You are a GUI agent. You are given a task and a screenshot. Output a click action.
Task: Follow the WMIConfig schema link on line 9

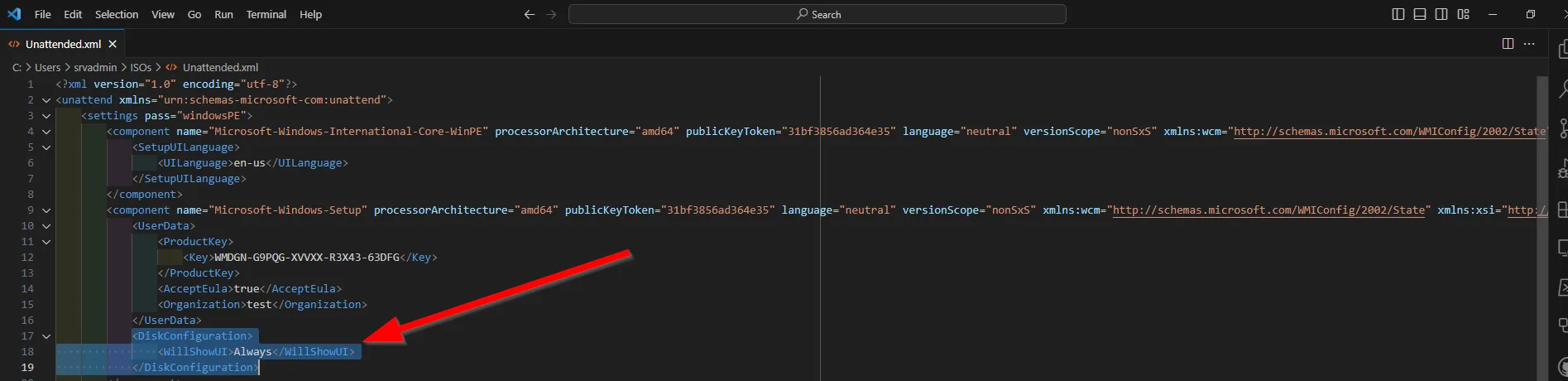click(1268, 210)
